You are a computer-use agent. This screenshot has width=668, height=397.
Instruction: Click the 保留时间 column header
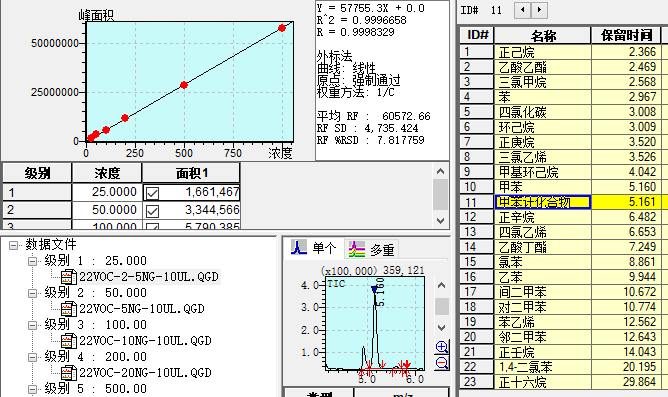[626, 35]
